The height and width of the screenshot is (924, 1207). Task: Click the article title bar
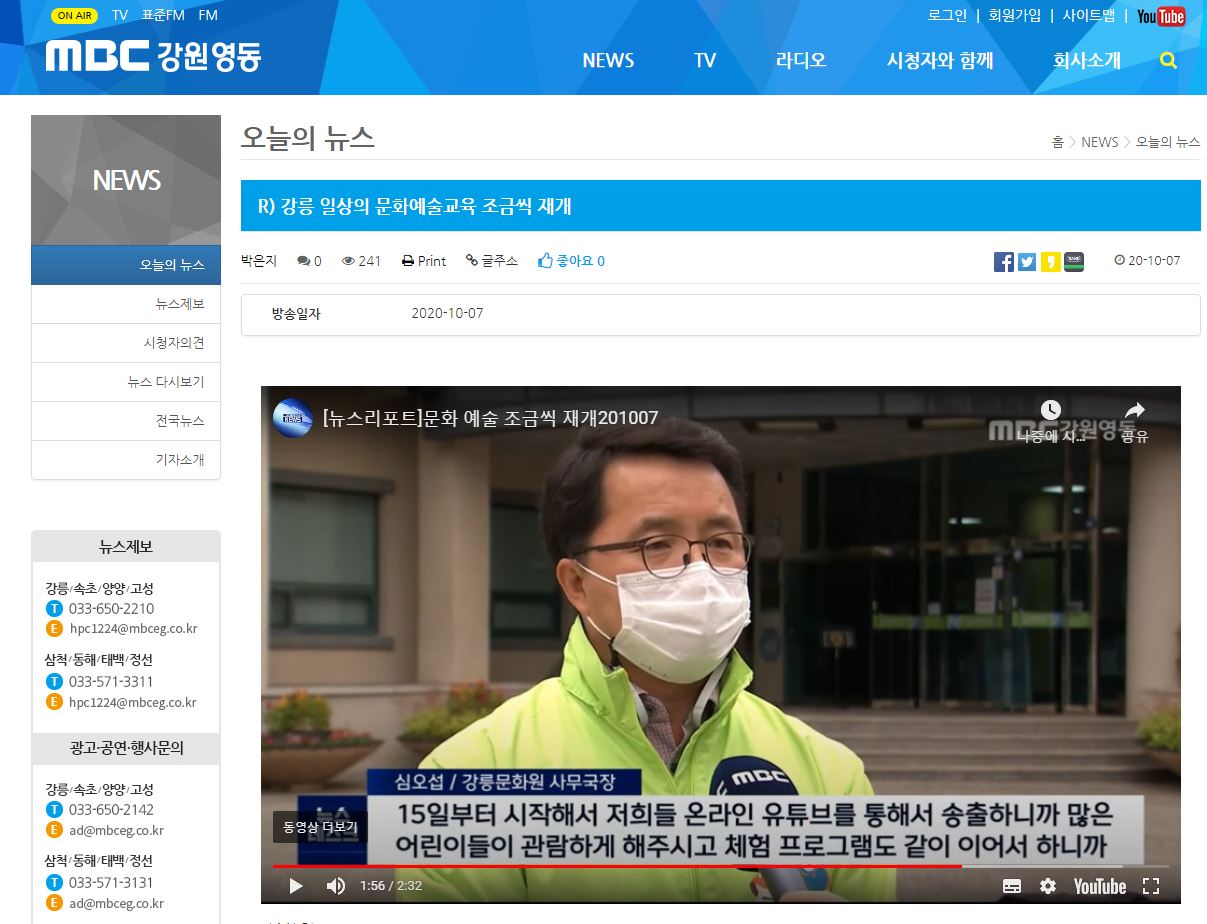(x=720, y=206)
